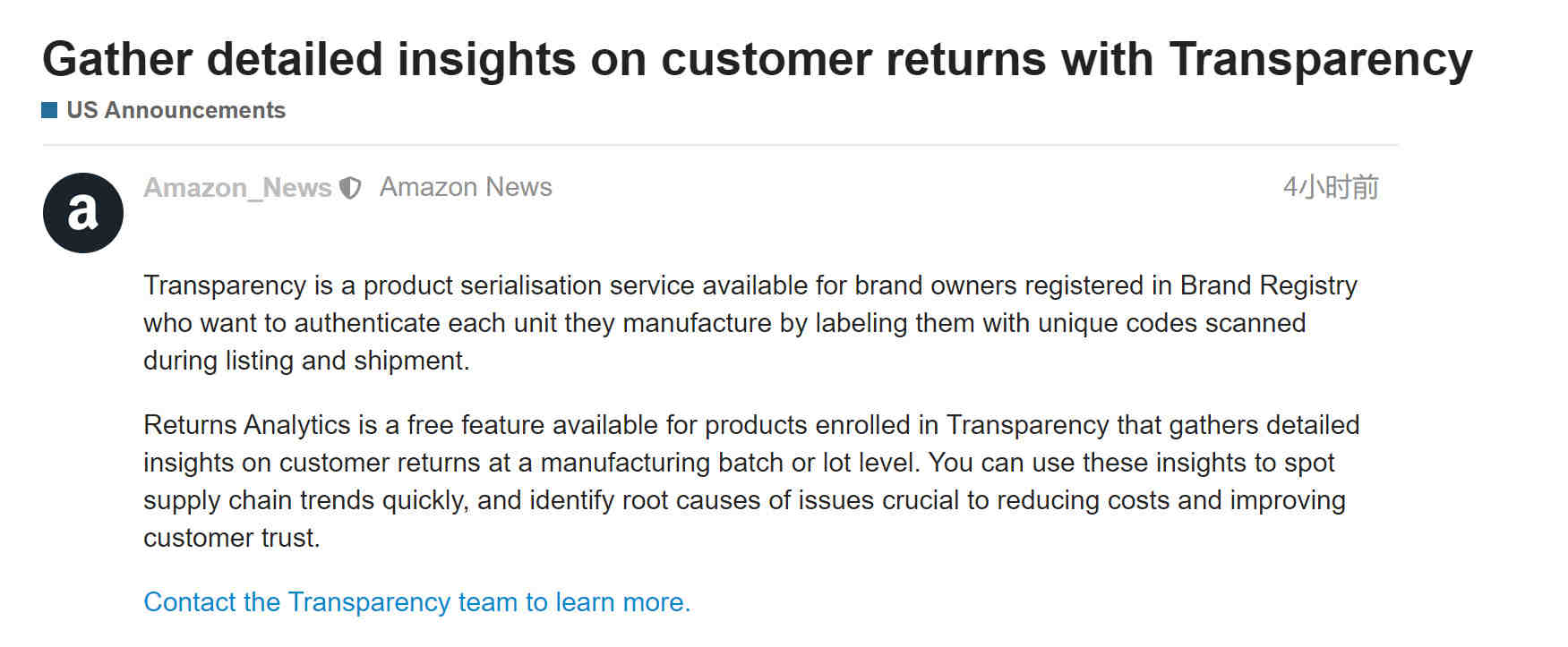Click the phrase "unique codes scanned"

point(1171,323)
